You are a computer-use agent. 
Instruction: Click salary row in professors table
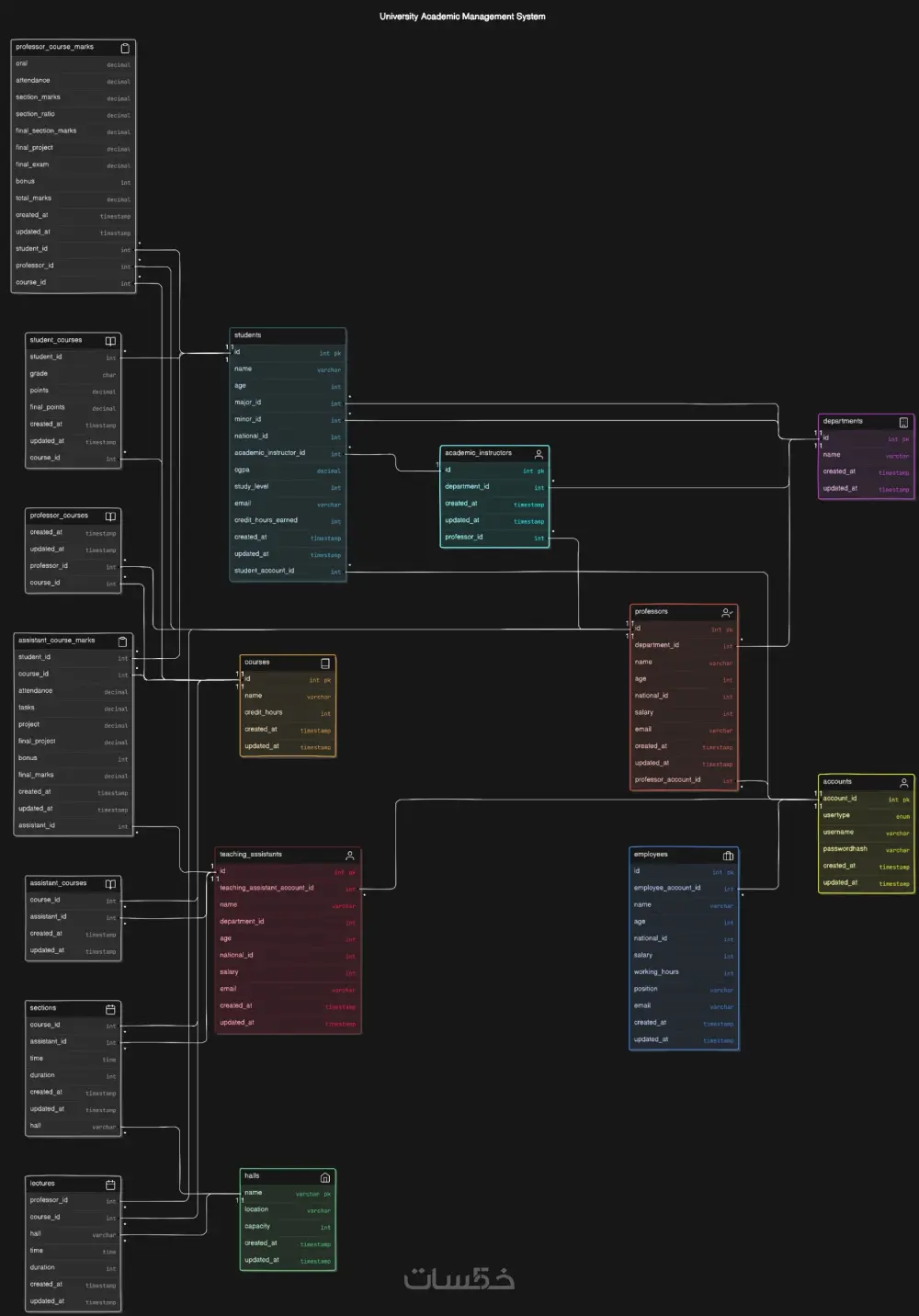point(684,713)
